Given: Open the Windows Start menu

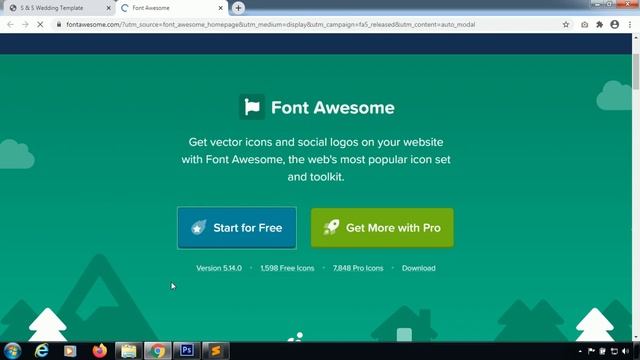Looking at the screenshot, I should click(12, 351).
